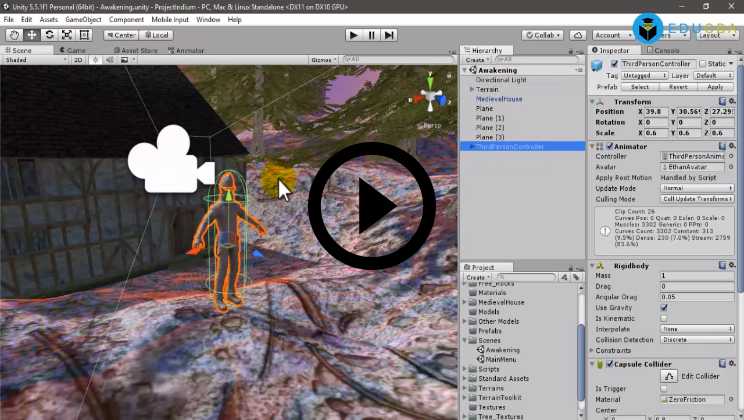Enable the Is Kinematic checkbox
Image resolution: width=744 pixels, height=420 pixels.
[664, 318]
